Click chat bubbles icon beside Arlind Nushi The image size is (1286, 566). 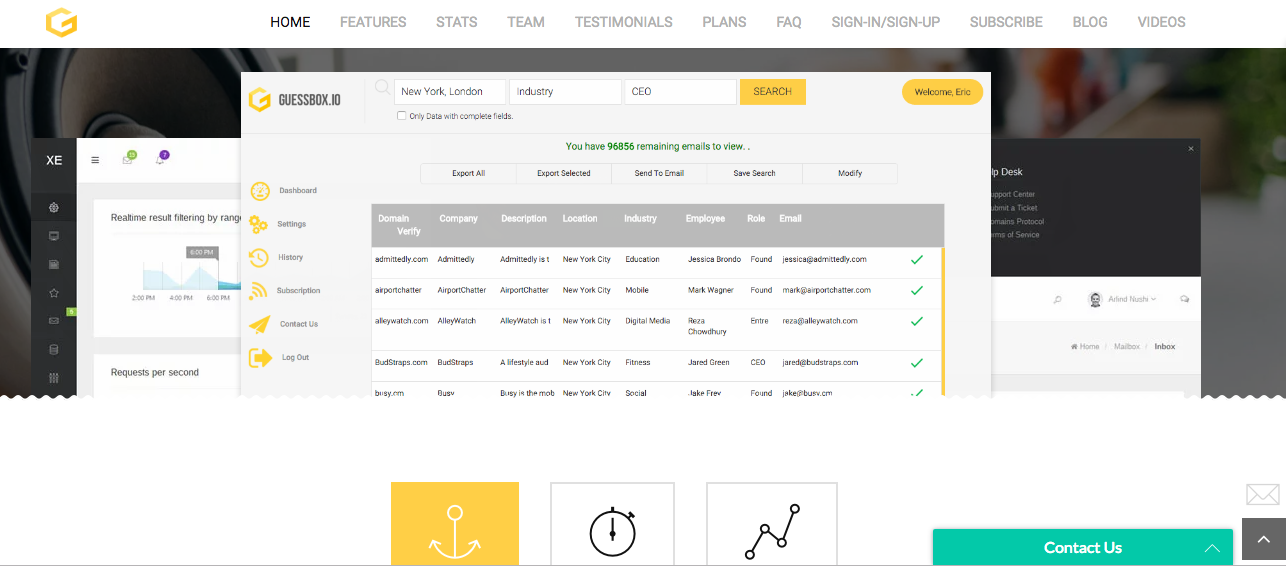1185,299
